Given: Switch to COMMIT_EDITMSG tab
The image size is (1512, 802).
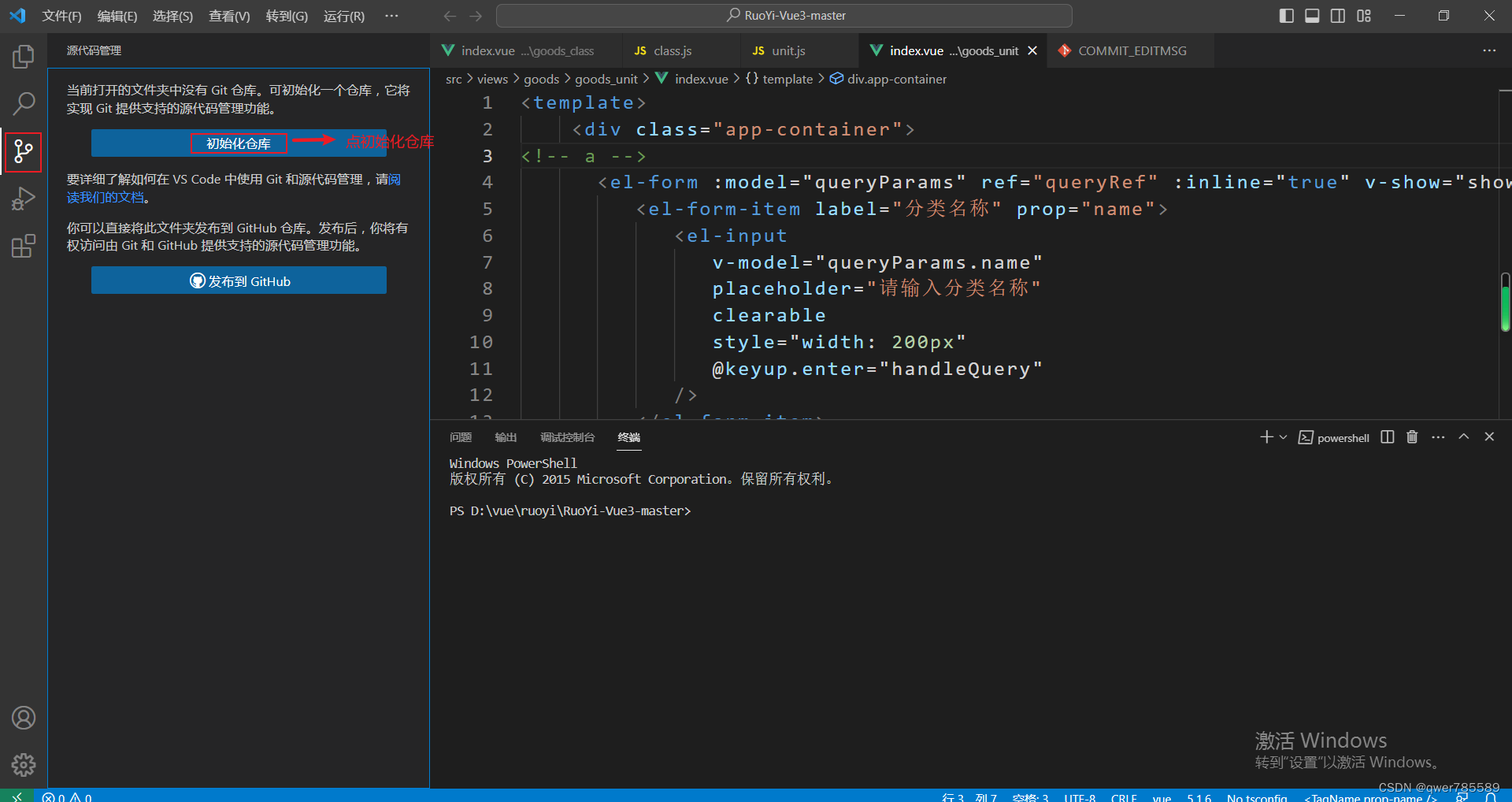Looking at the screenshot, I should click(x=1131, y=50).
